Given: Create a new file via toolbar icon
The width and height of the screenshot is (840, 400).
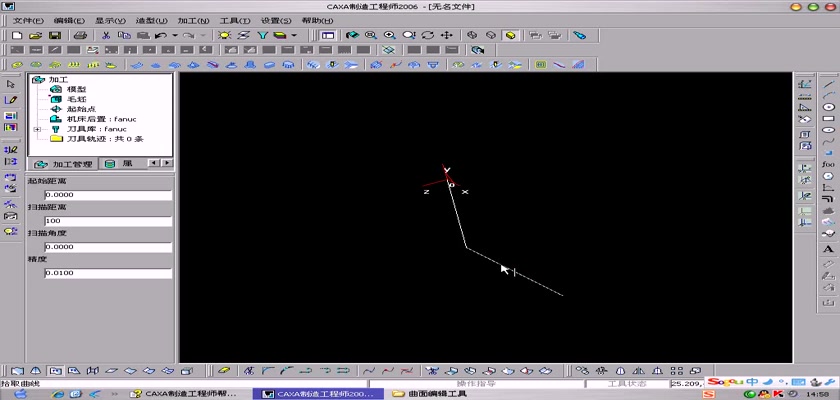Looking at the screenshot, I should tap(17, 35).
